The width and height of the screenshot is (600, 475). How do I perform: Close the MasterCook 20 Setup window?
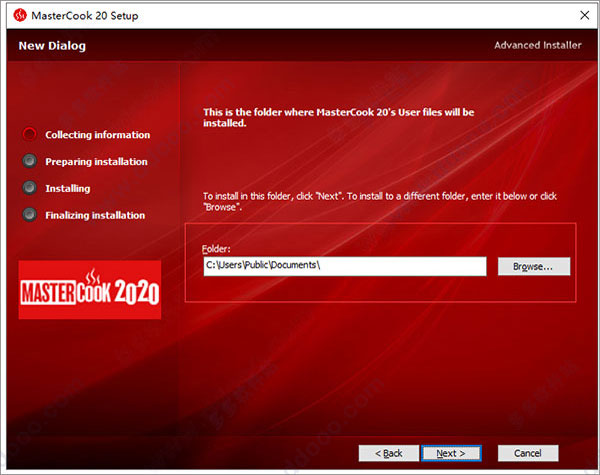point(581,16)
